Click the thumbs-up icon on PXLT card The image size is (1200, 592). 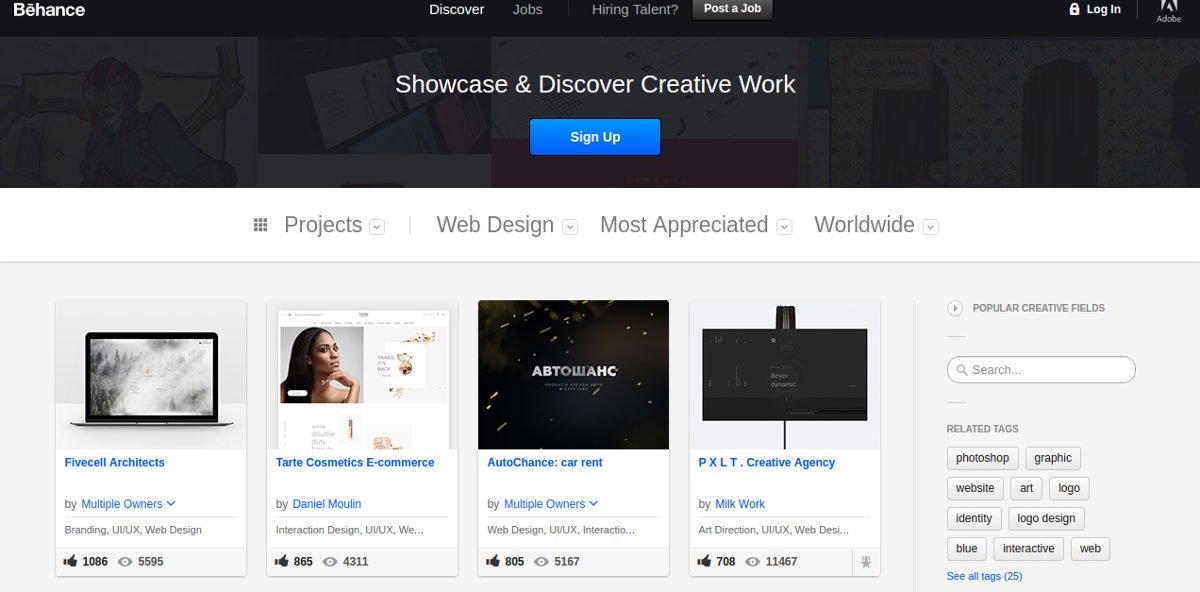(705, 561)
